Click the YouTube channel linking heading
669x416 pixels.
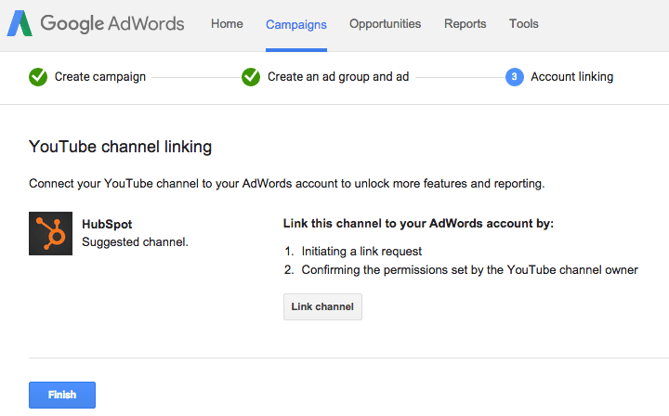[120, 147]
